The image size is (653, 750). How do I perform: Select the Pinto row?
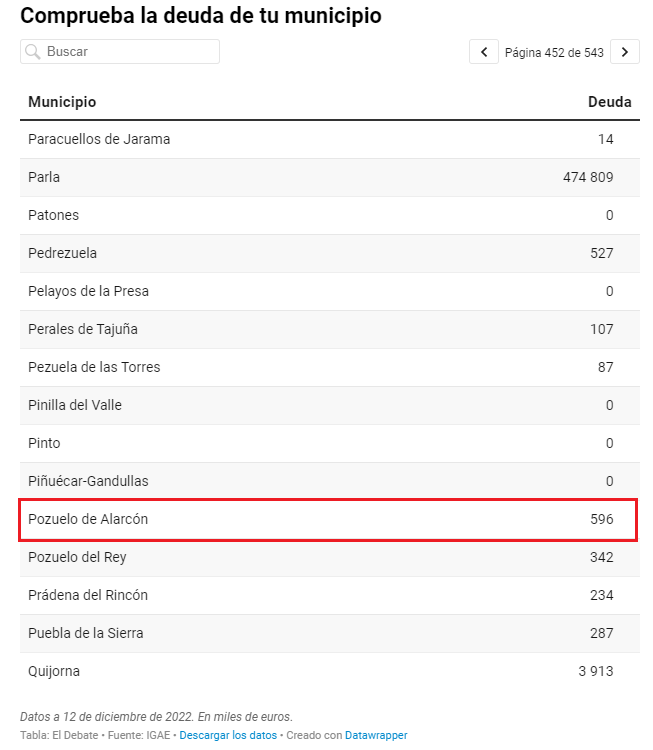330,443
